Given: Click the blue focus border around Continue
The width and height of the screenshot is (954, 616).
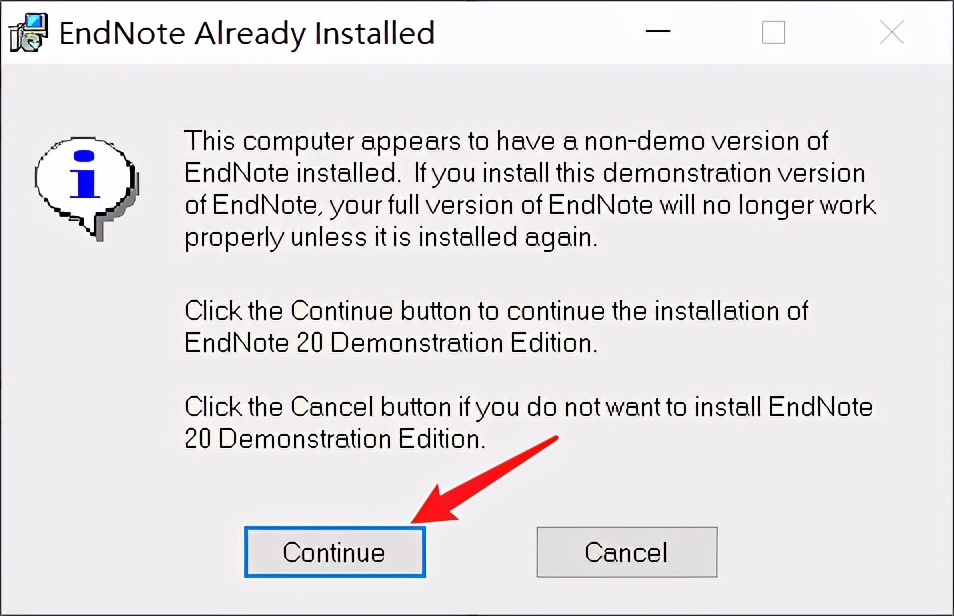Looking at the screenshot, I should click(334, 527).
